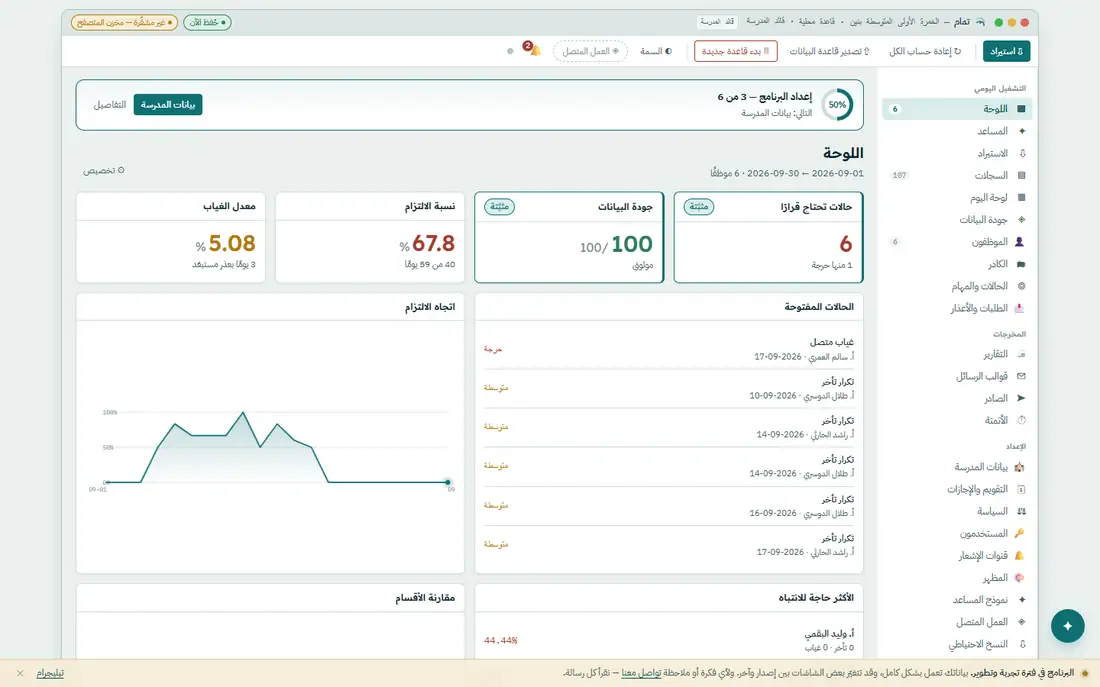Open المستخدمون users settings
This screenshot has height=687, width=1100.
957,533
